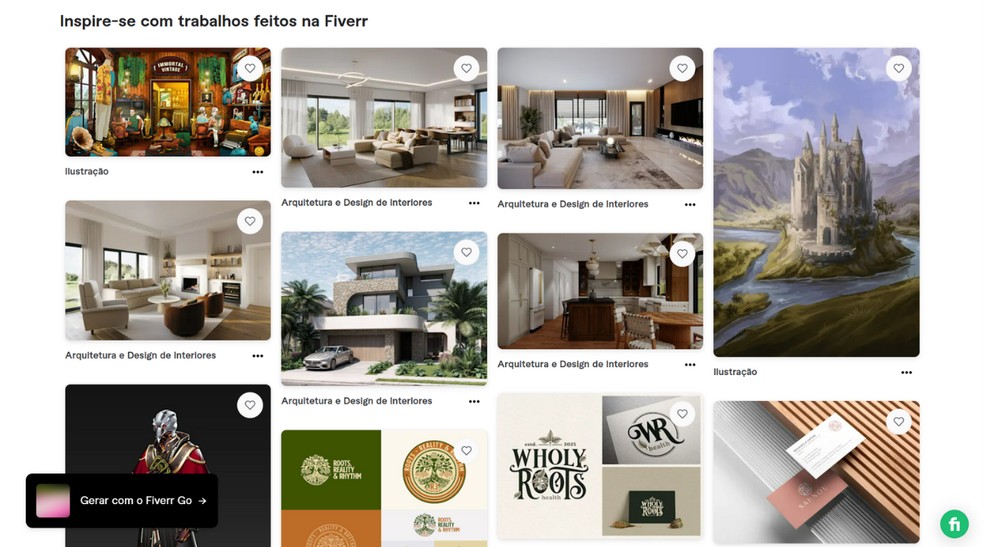This screenshot has width=984, height=547.
Task: Favorite the castle illustration with heart icon
Action: [x=898, y=68]
